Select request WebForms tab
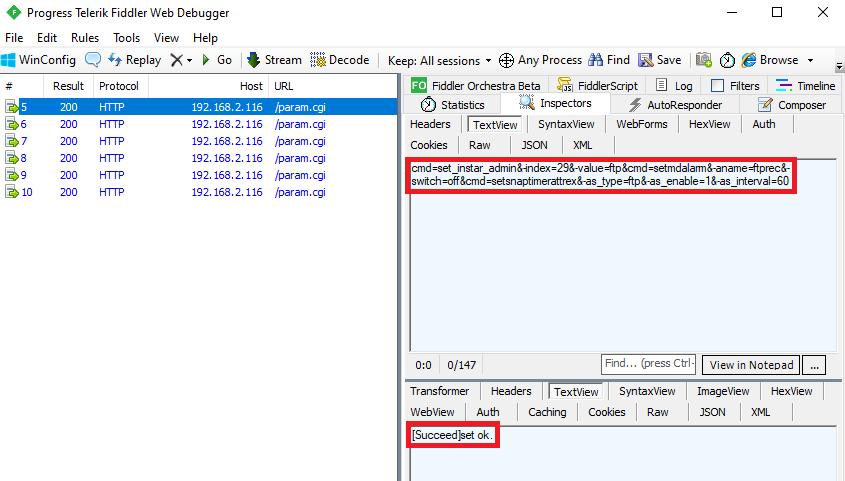The height and width of the screenshot is (481, 845). click(642, 124)
